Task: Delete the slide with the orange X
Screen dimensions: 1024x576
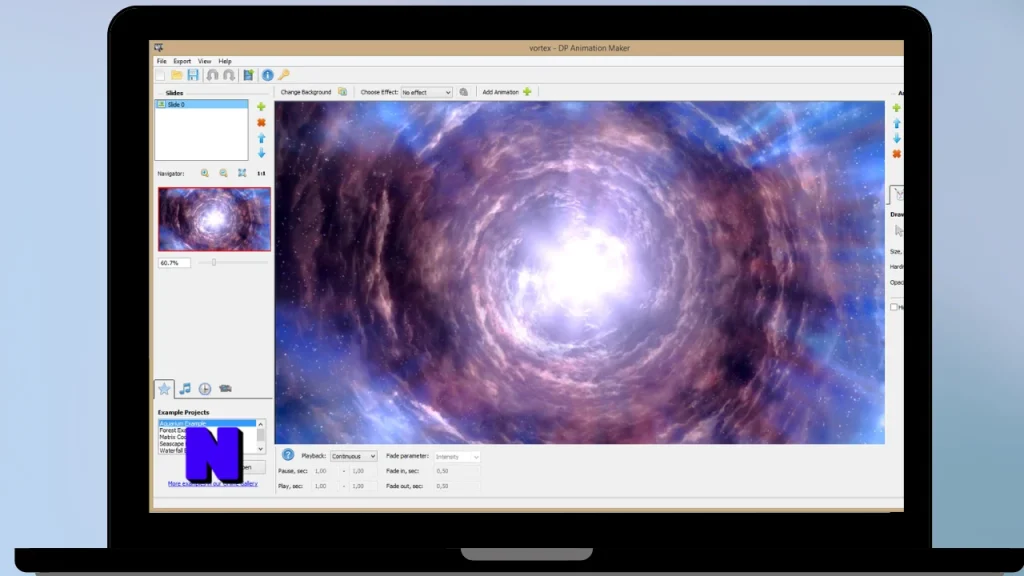Action: click(x=261, y=123)
